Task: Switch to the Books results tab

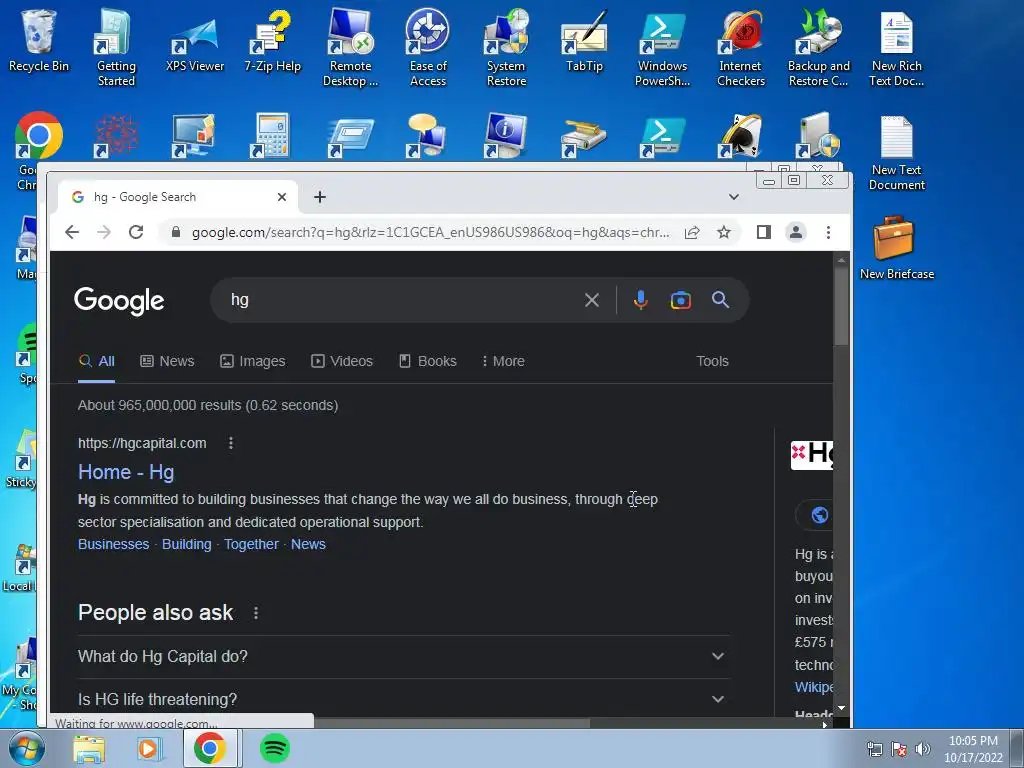Action: [x=427, y=361]
